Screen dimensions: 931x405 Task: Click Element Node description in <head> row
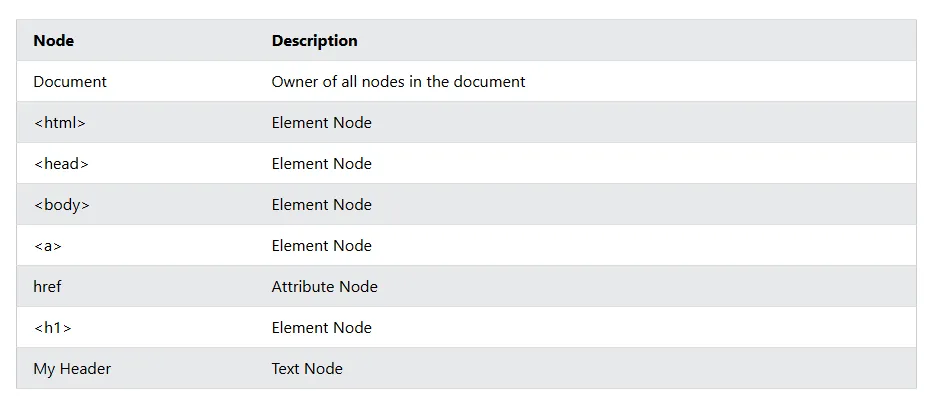coord(321,164)
